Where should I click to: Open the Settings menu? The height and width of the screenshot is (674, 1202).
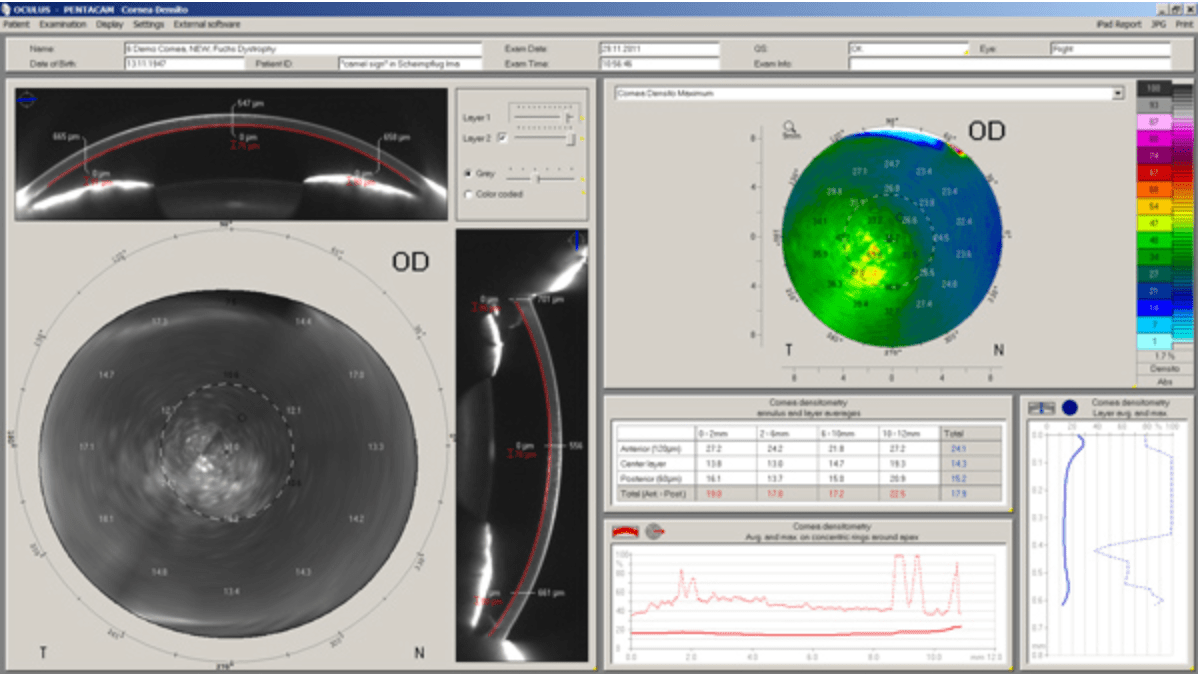[x=149, y=23]
